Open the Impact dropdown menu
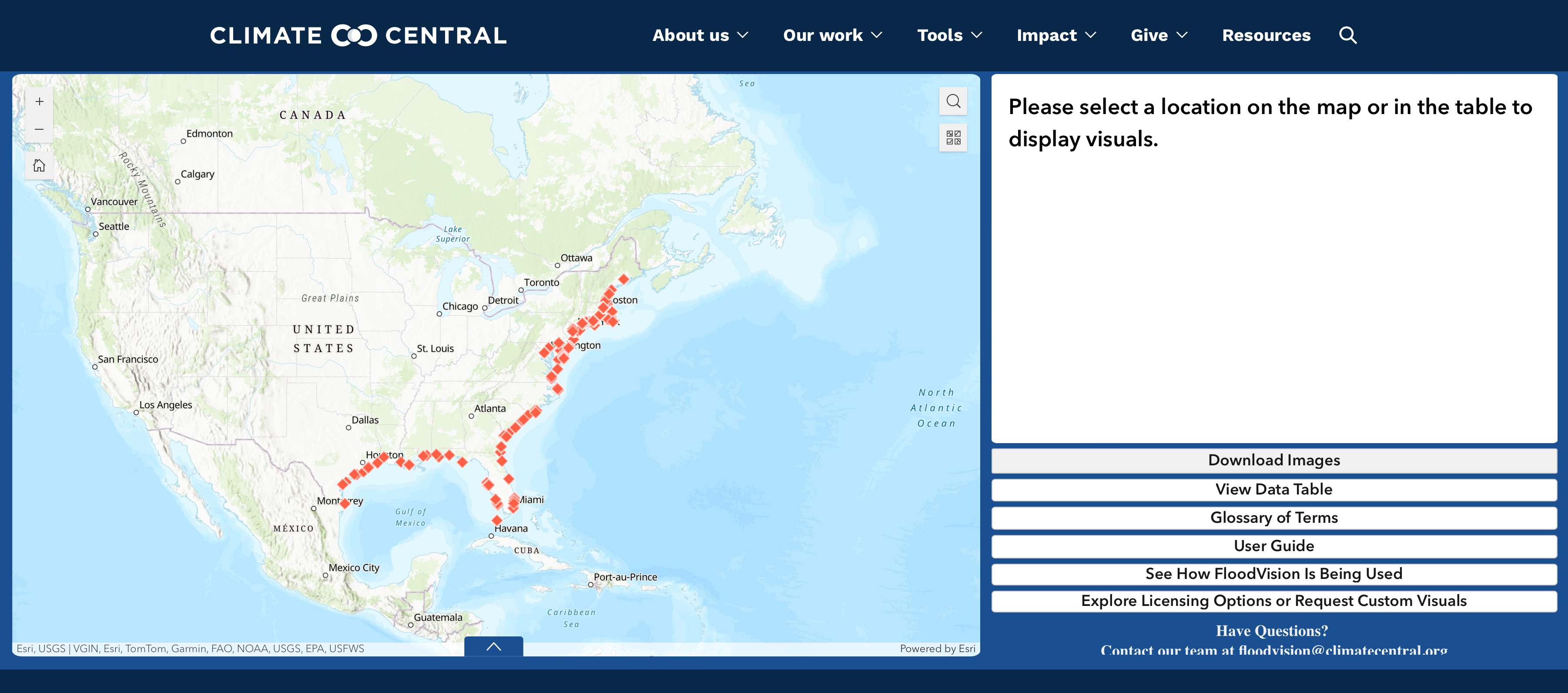Viewport: 1568px width, 693px height. pos(1055,35)
